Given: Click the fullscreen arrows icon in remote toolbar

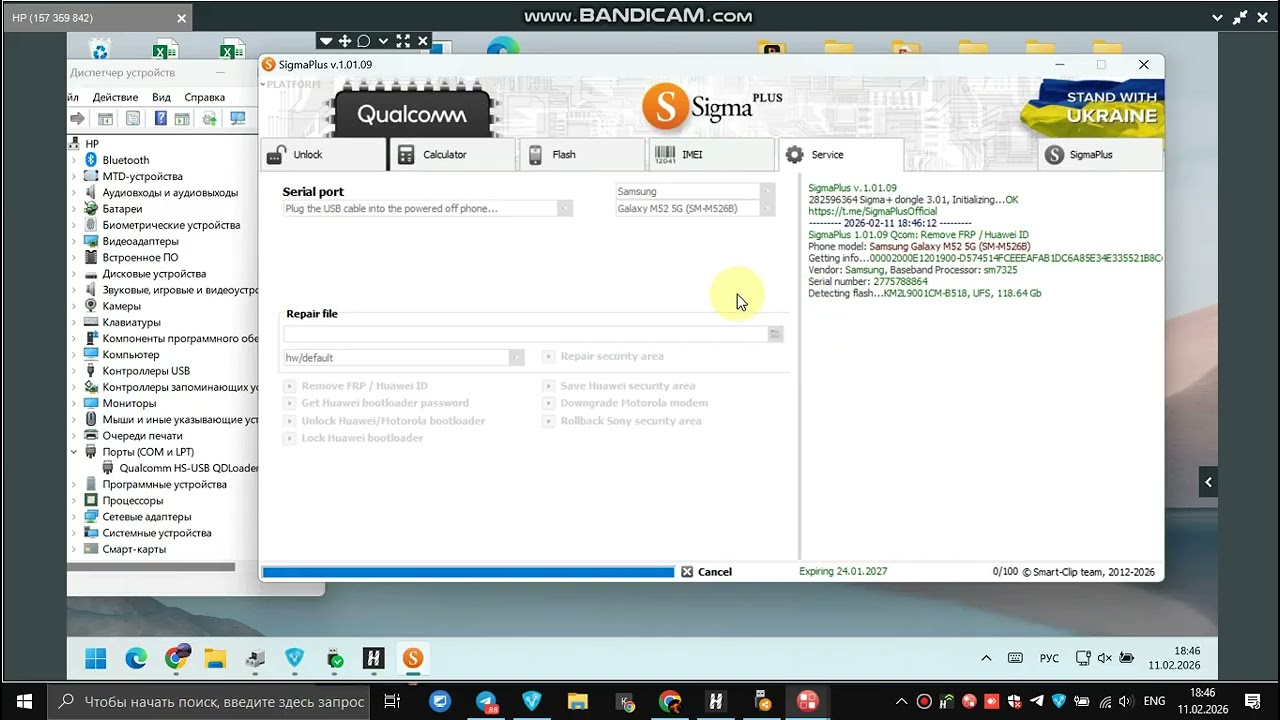Looking at the screenshot, I should click(x=403, y=41).
